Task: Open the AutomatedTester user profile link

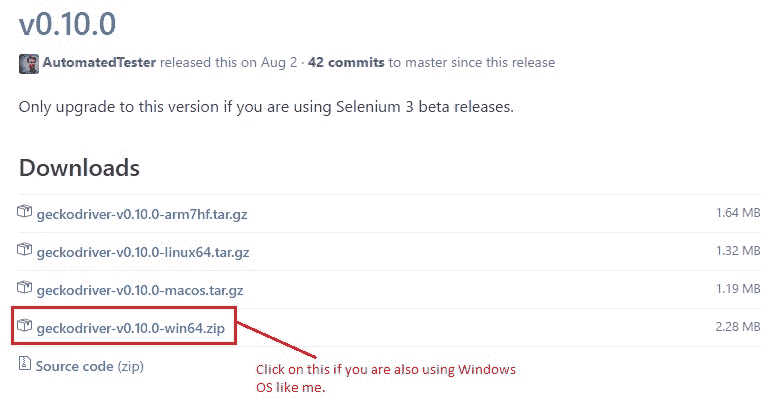Action: pyautogui.click(x=99, y=63)
